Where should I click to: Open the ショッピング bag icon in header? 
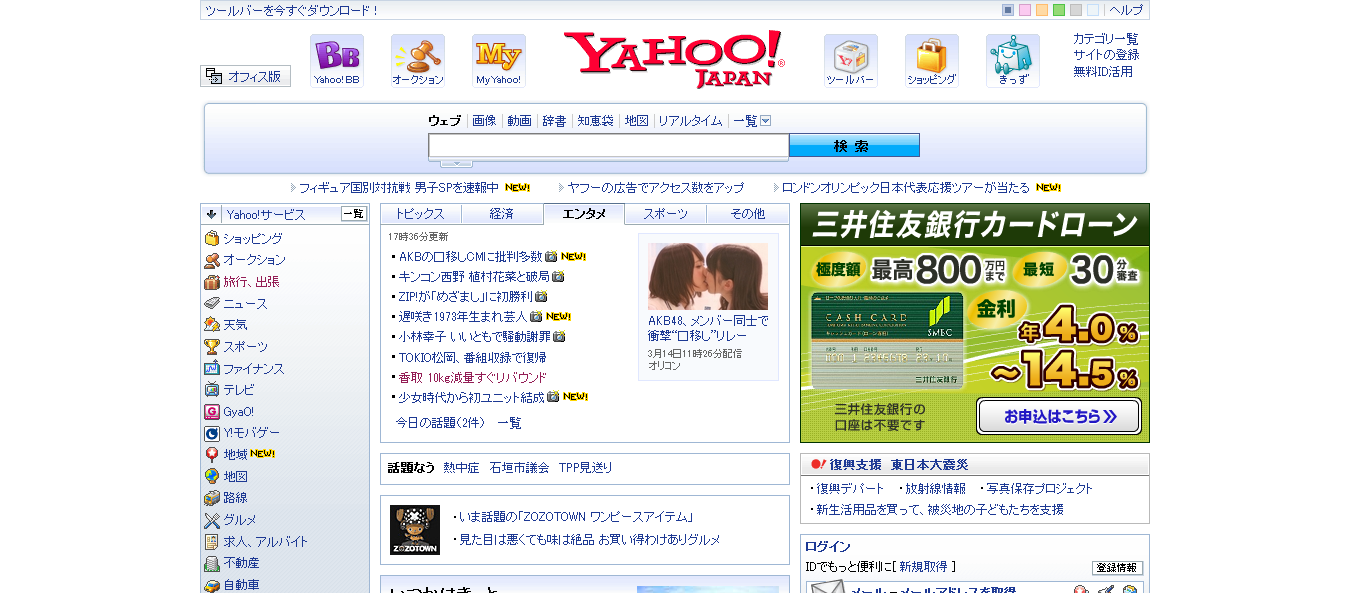(x=932, y=61)
